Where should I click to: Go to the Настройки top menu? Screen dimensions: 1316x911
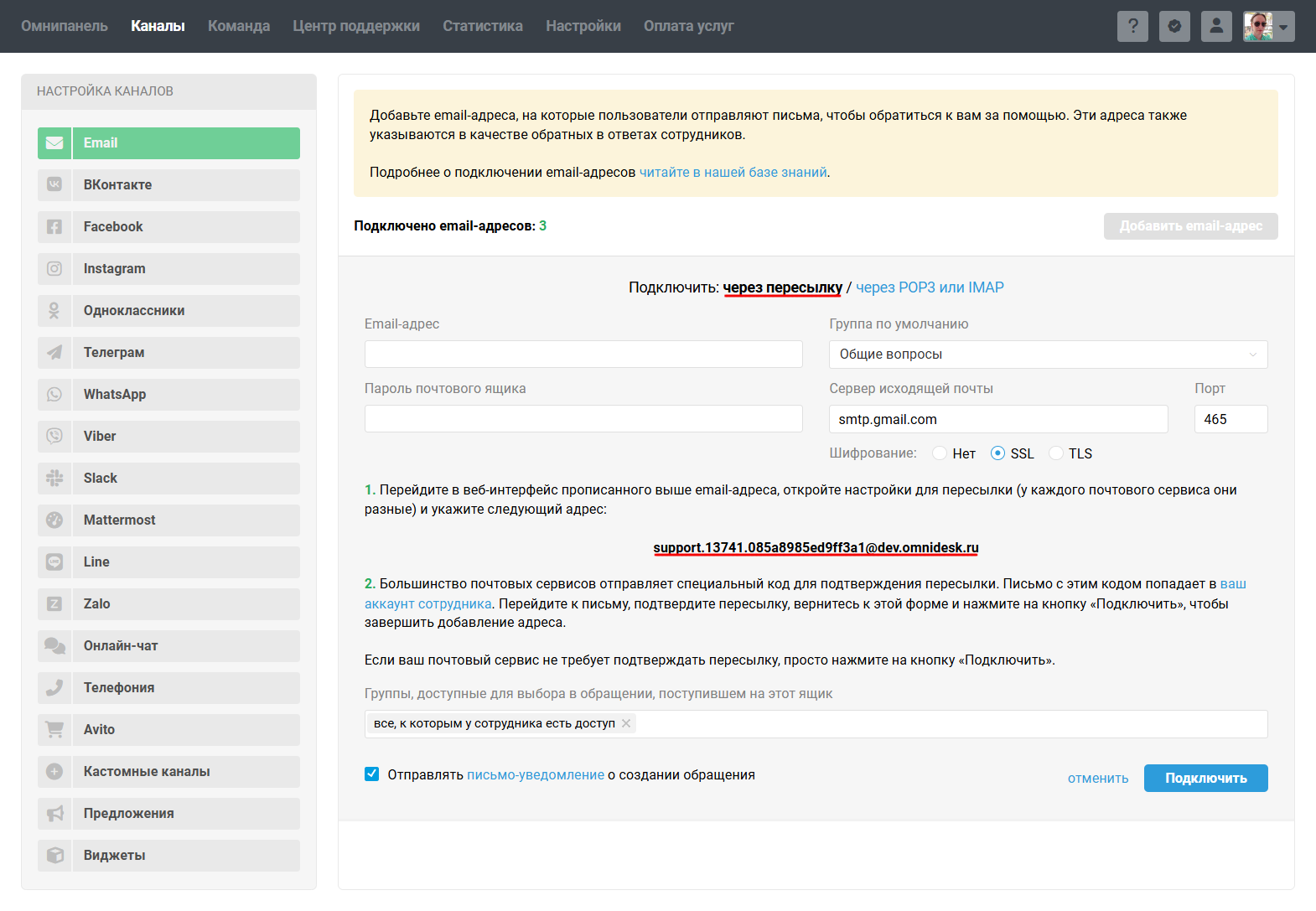pyautogui.click(x=583, y=26)
